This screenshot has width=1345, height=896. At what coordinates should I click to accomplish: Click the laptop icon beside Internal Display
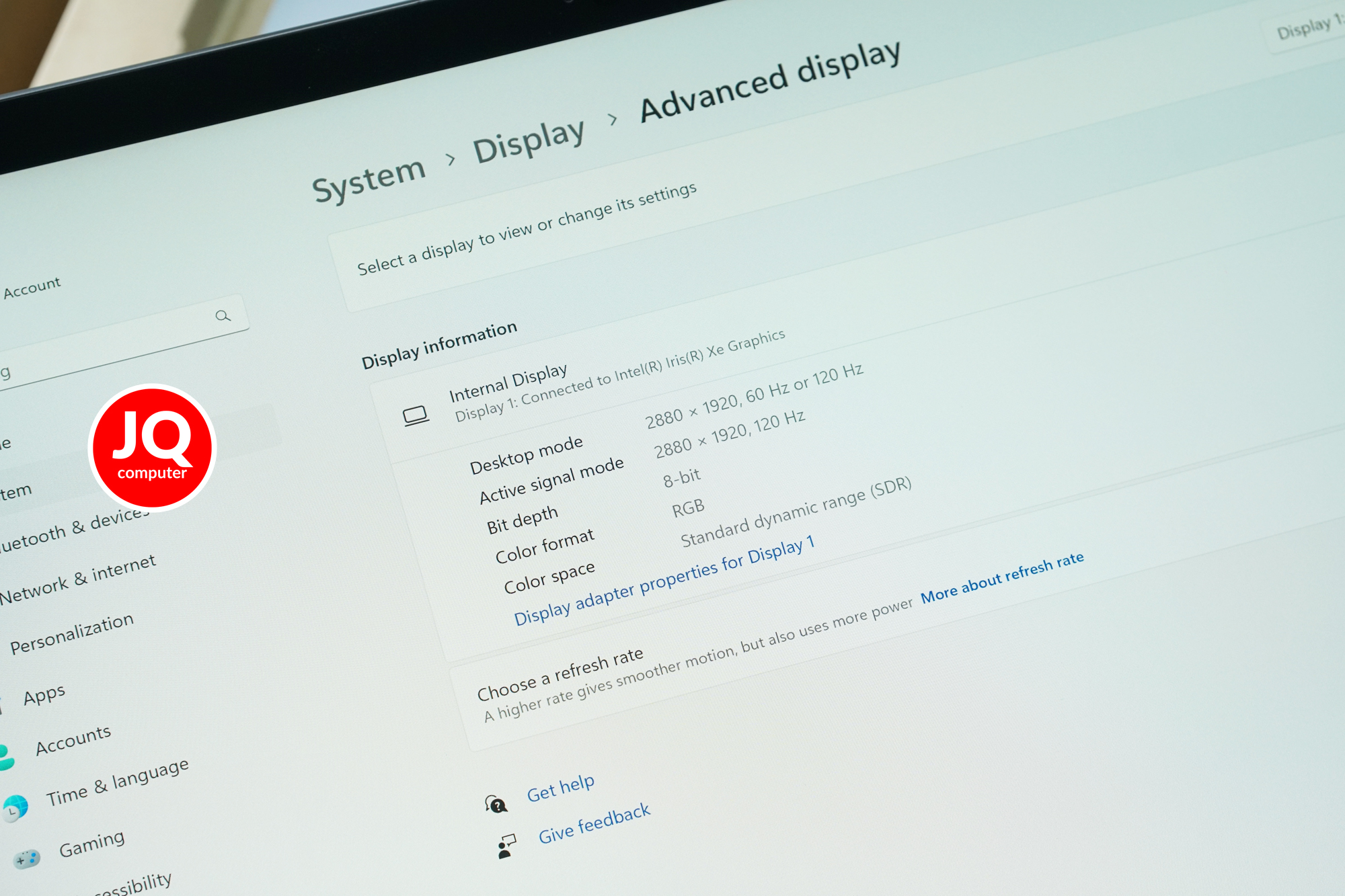pyautogui.click(x=416, y=416)
